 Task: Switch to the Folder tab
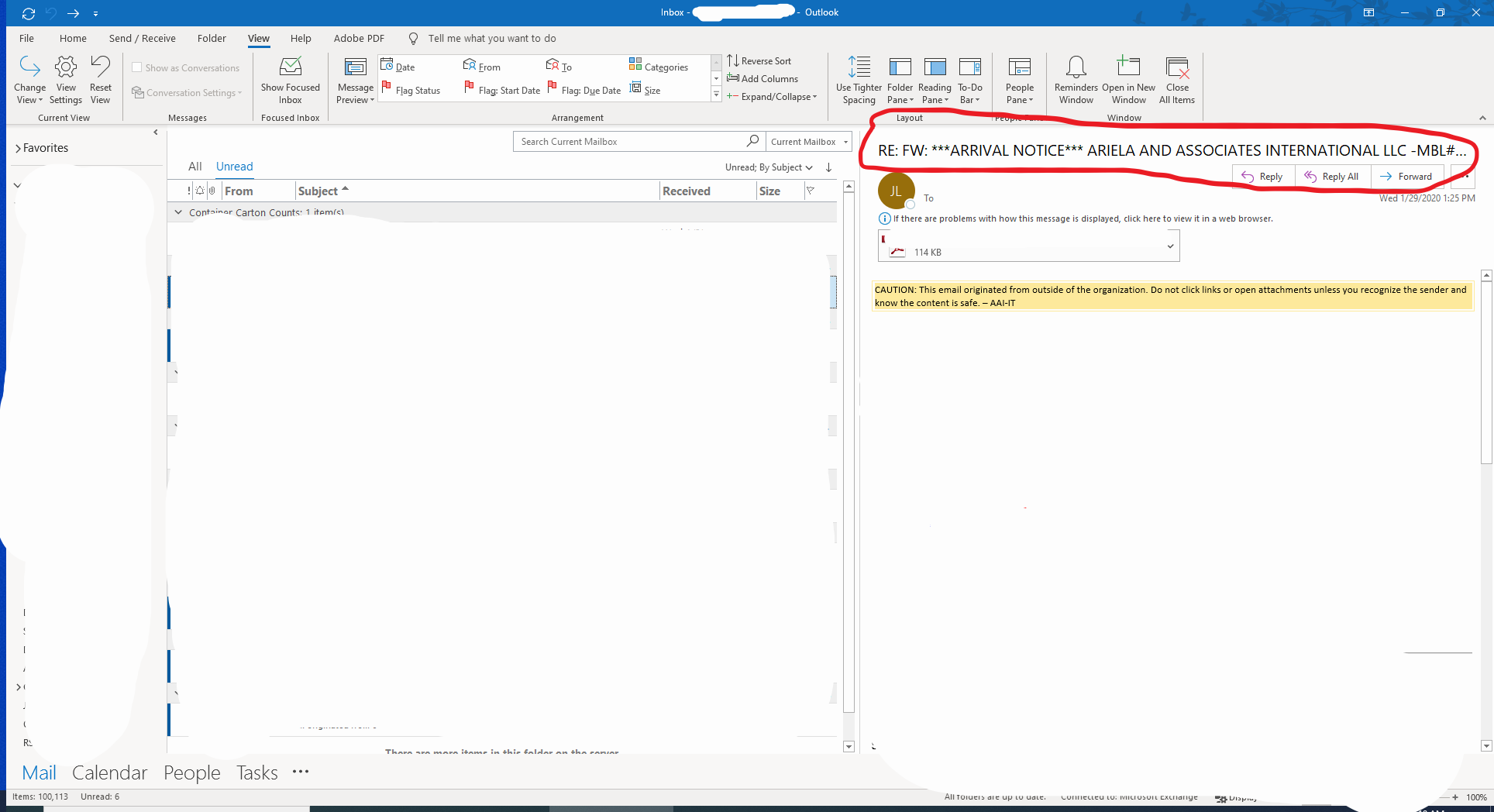[x=212, y=38]
